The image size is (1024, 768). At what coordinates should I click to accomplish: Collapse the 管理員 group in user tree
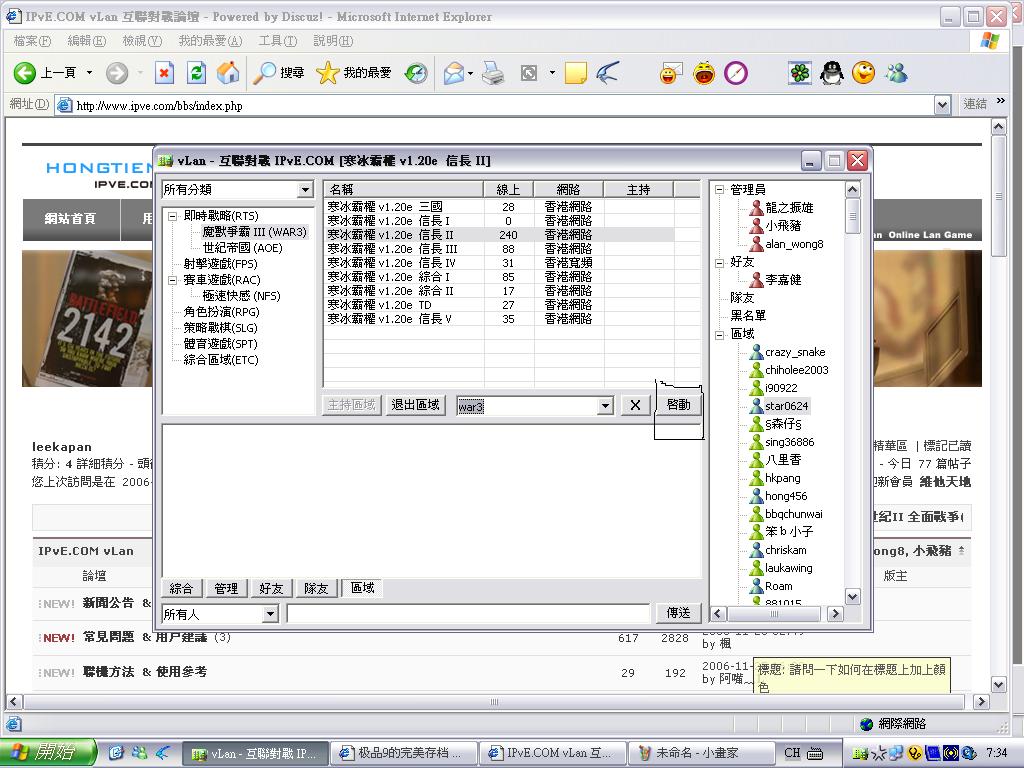(720, 190)
